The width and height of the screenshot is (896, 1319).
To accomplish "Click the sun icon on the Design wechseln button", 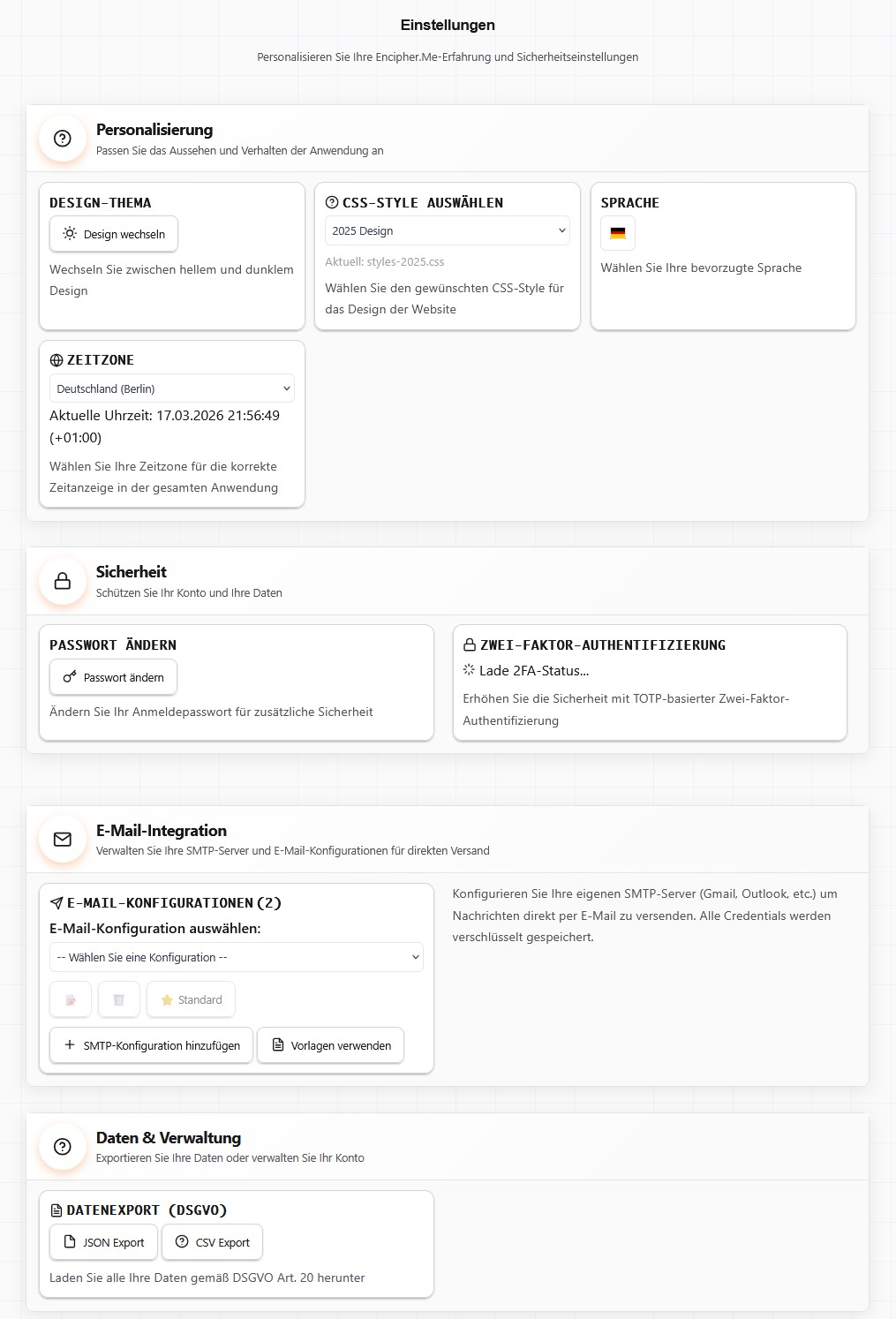I will coord(68,233).
